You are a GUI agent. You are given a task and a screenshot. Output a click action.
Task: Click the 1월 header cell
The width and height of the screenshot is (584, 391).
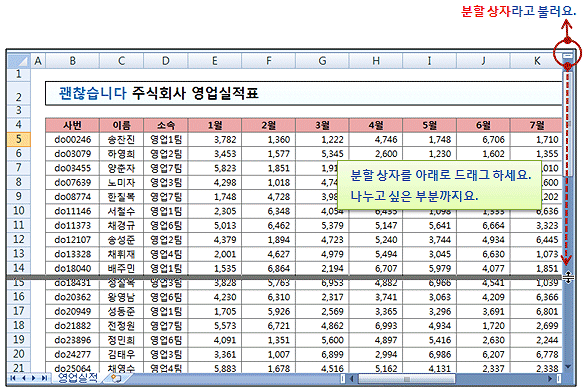215,125
